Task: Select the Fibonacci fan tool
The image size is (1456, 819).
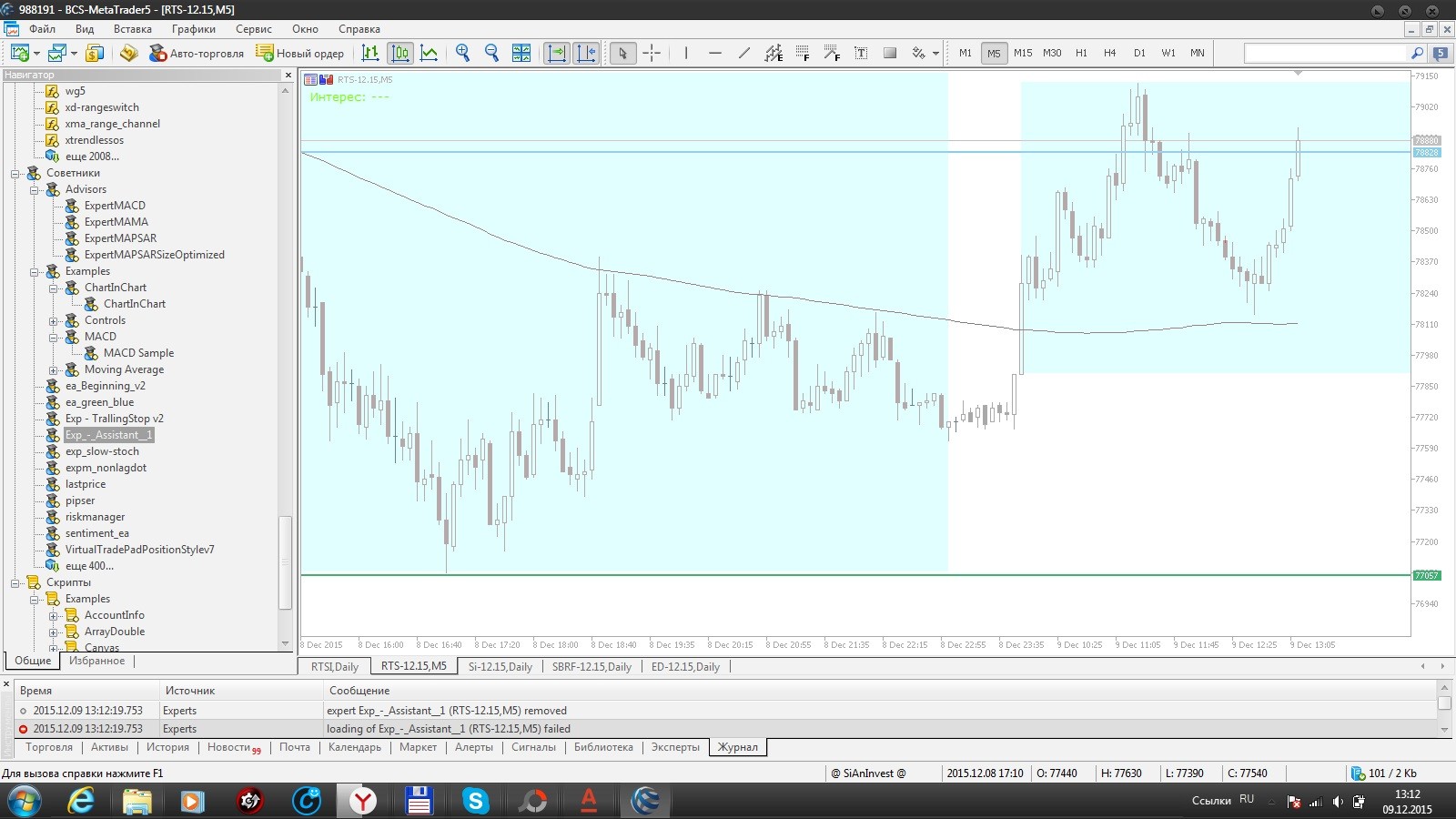Action: click(x=832, y=53)
